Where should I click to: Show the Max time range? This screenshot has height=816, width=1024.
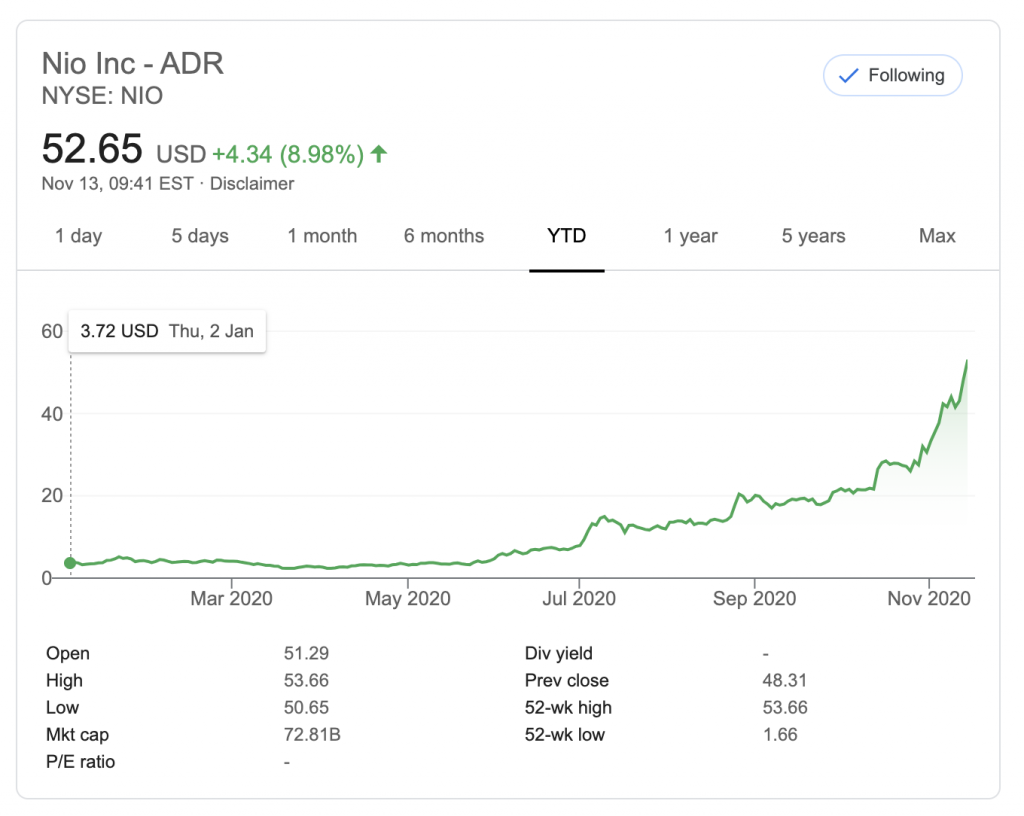936,236
